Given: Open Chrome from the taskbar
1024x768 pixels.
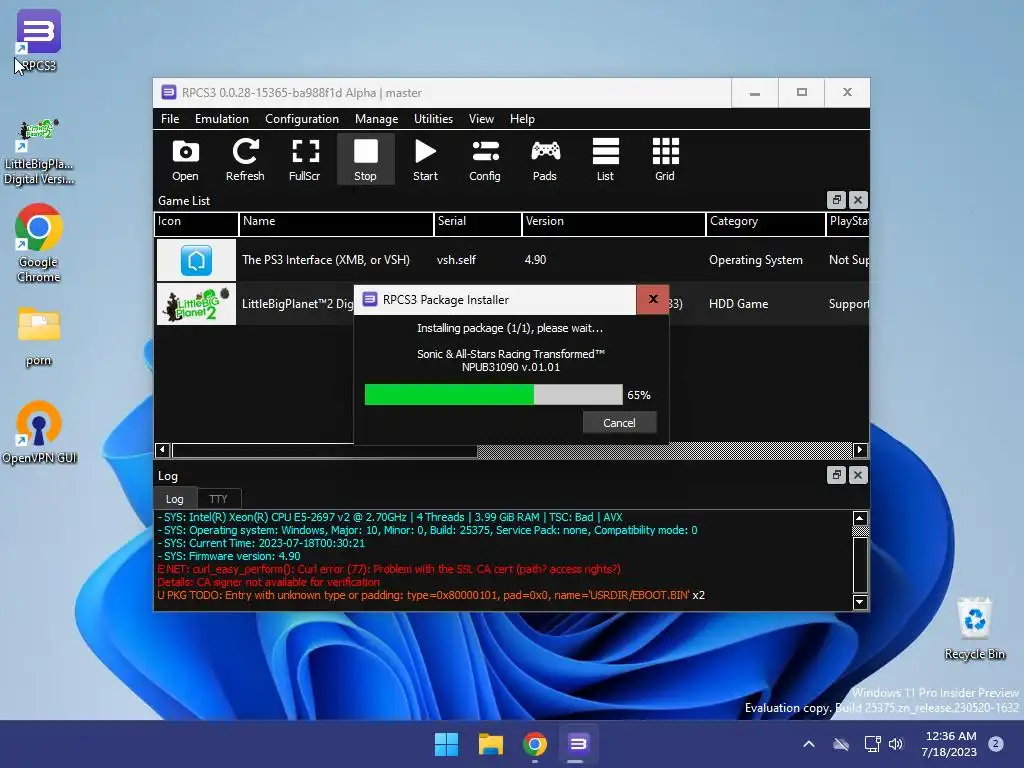Looking at the screenshot, I should [535, 744].
